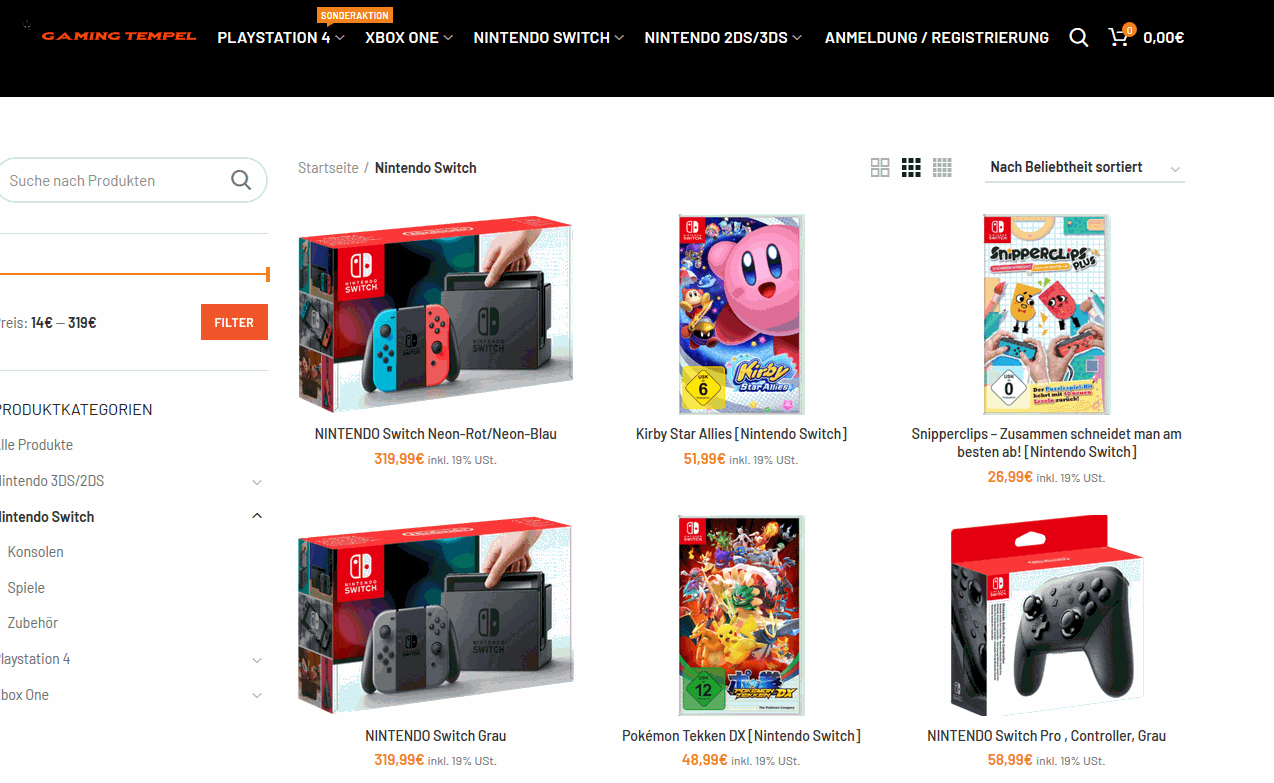Expand the Xbox One sidebar category chevron
Screen dimensions: 1274x783
pos(257,695)
